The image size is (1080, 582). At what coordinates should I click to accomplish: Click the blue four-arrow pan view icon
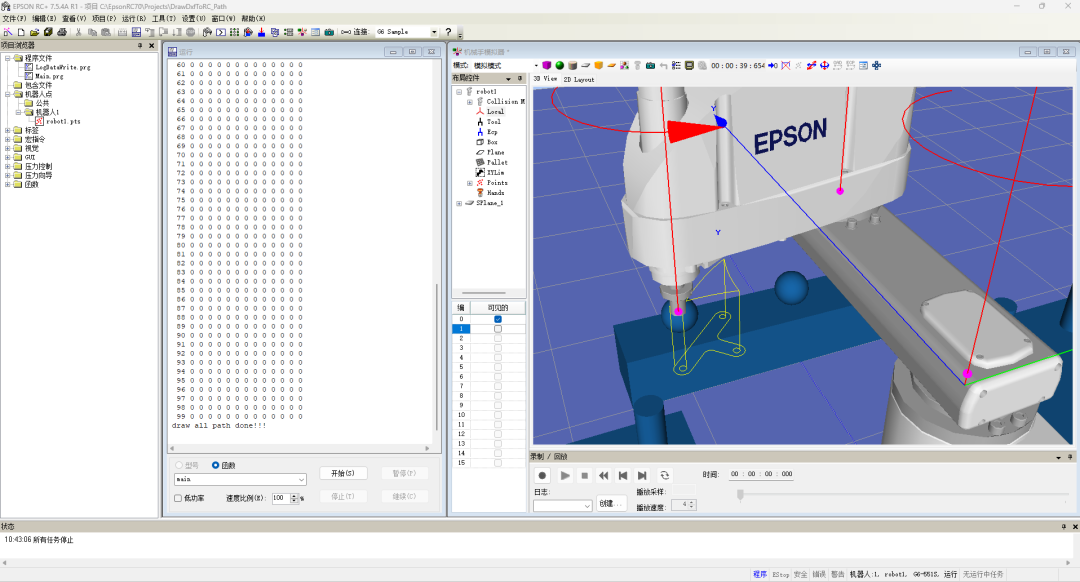[x=824, y=65]
